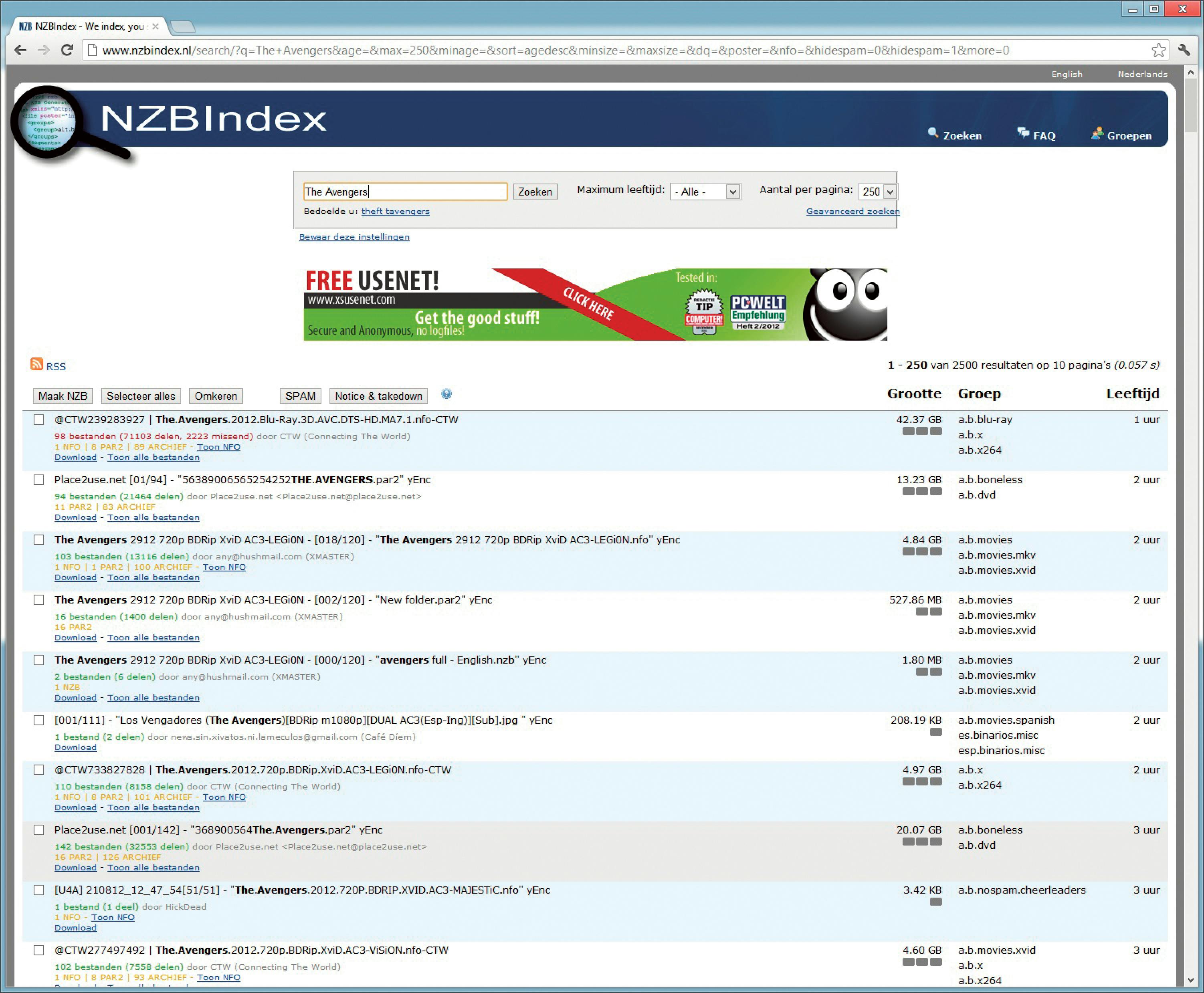Click the RSS feed icon
Image resolution: width=1204 pixels, height=993 pixels.
[x=36, y=364]
